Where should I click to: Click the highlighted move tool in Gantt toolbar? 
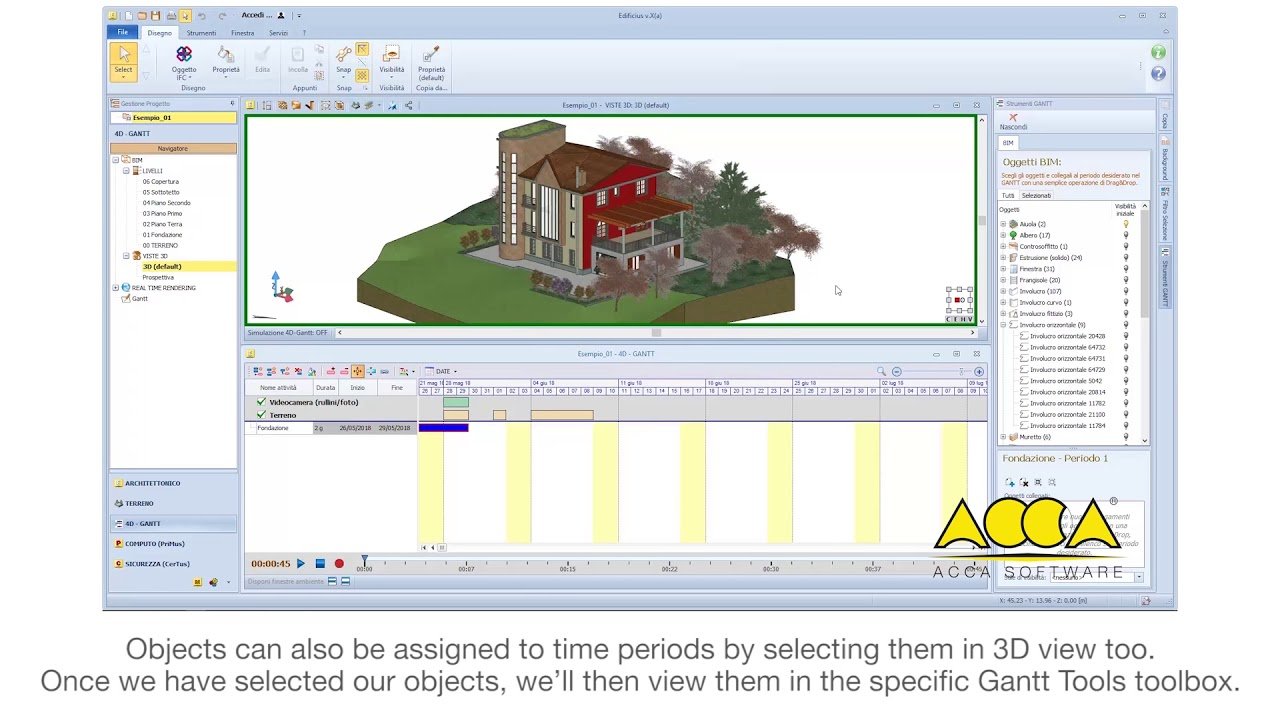[357, 371]
